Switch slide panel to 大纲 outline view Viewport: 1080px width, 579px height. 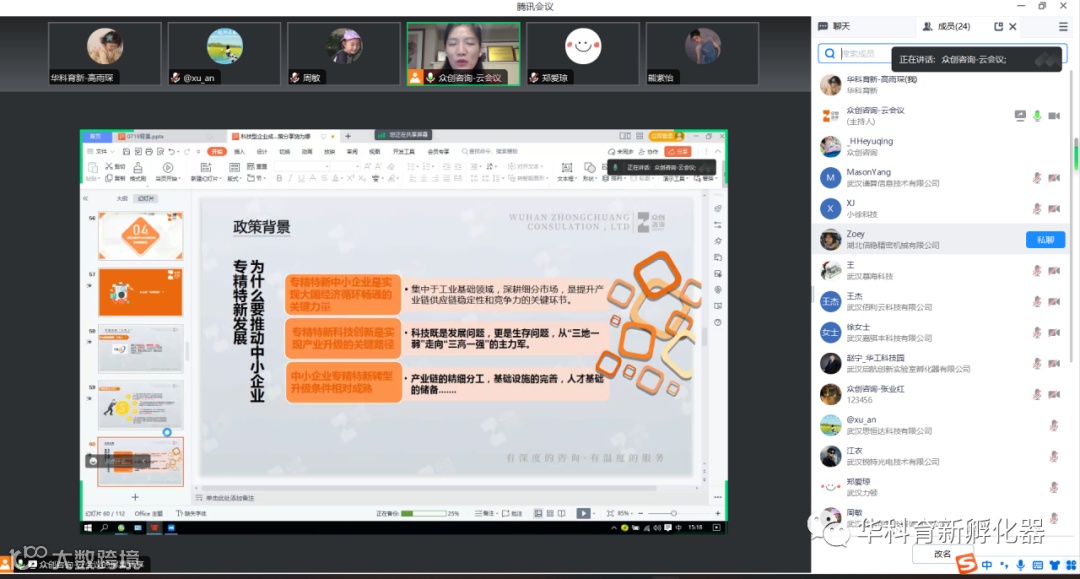[x=121, y=198]
